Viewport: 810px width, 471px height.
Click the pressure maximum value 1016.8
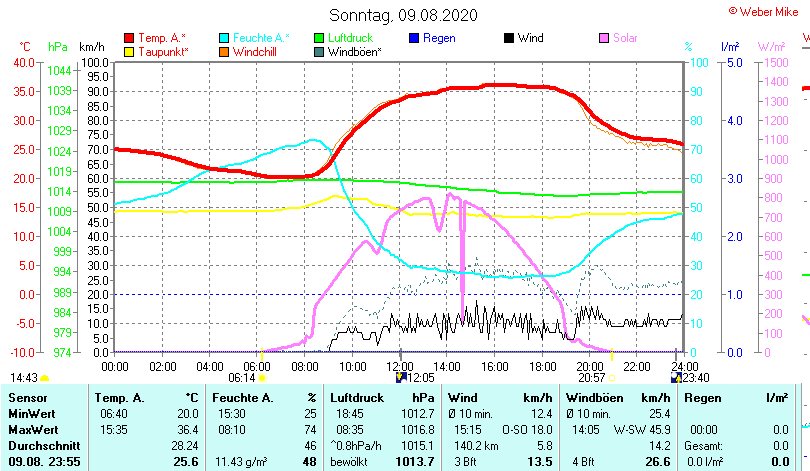418,430
